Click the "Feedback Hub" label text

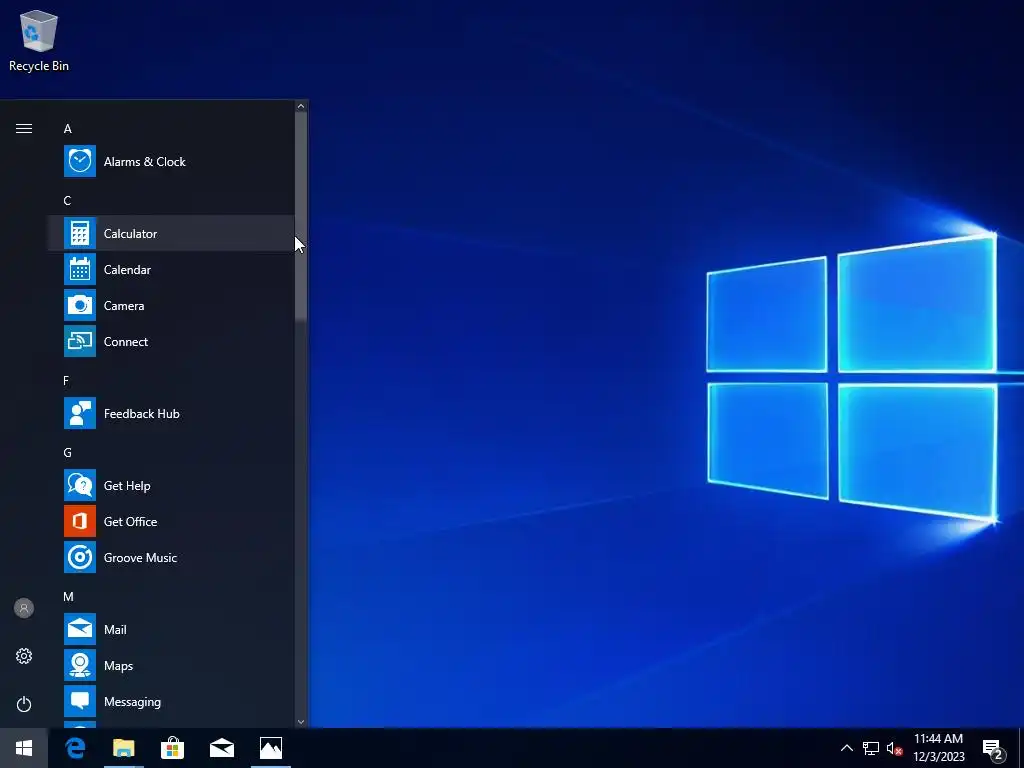[142, 413]
